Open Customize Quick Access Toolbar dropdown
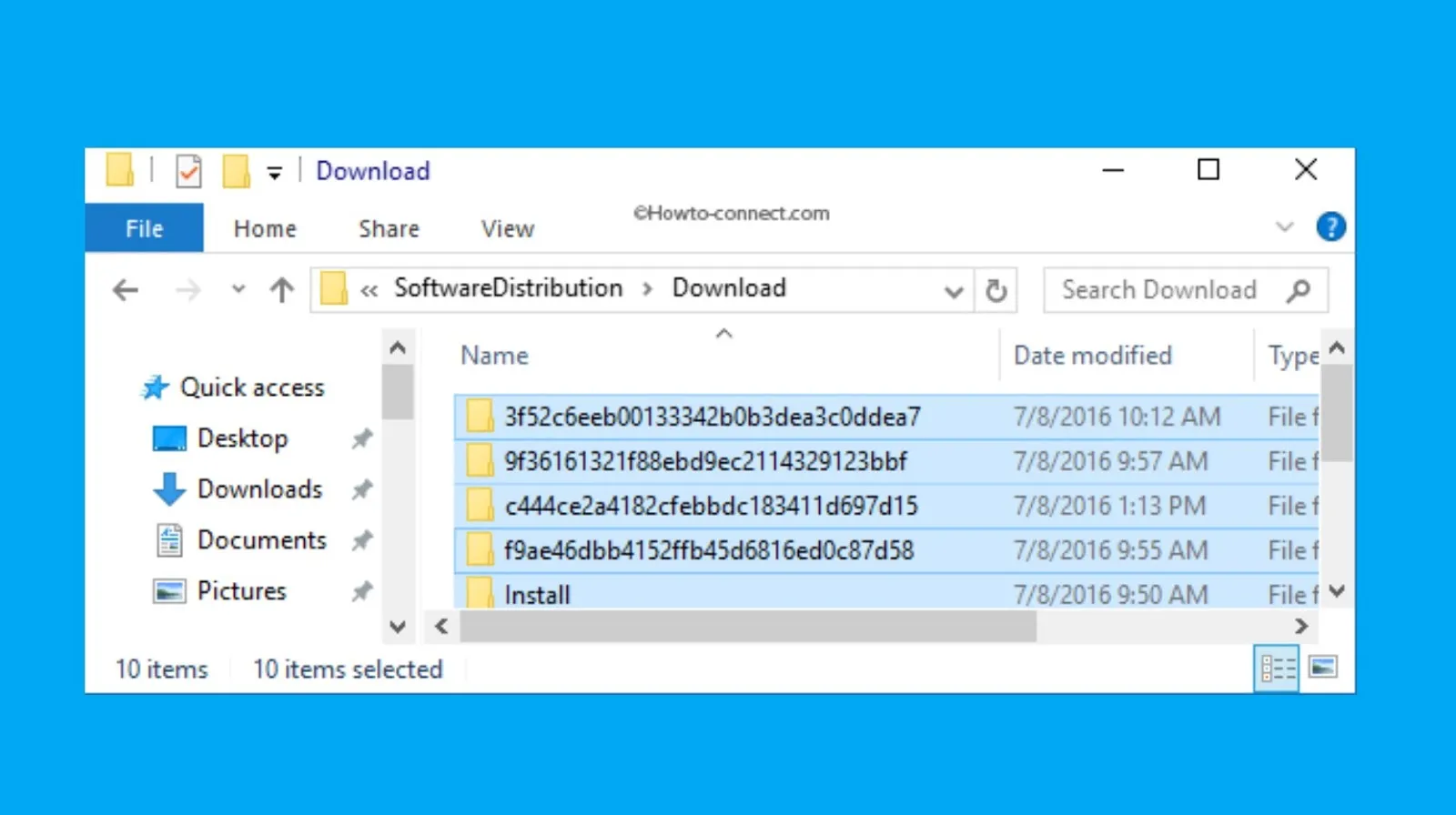The width and height of the screenshot is (1456, 815). tap(274, 172)
